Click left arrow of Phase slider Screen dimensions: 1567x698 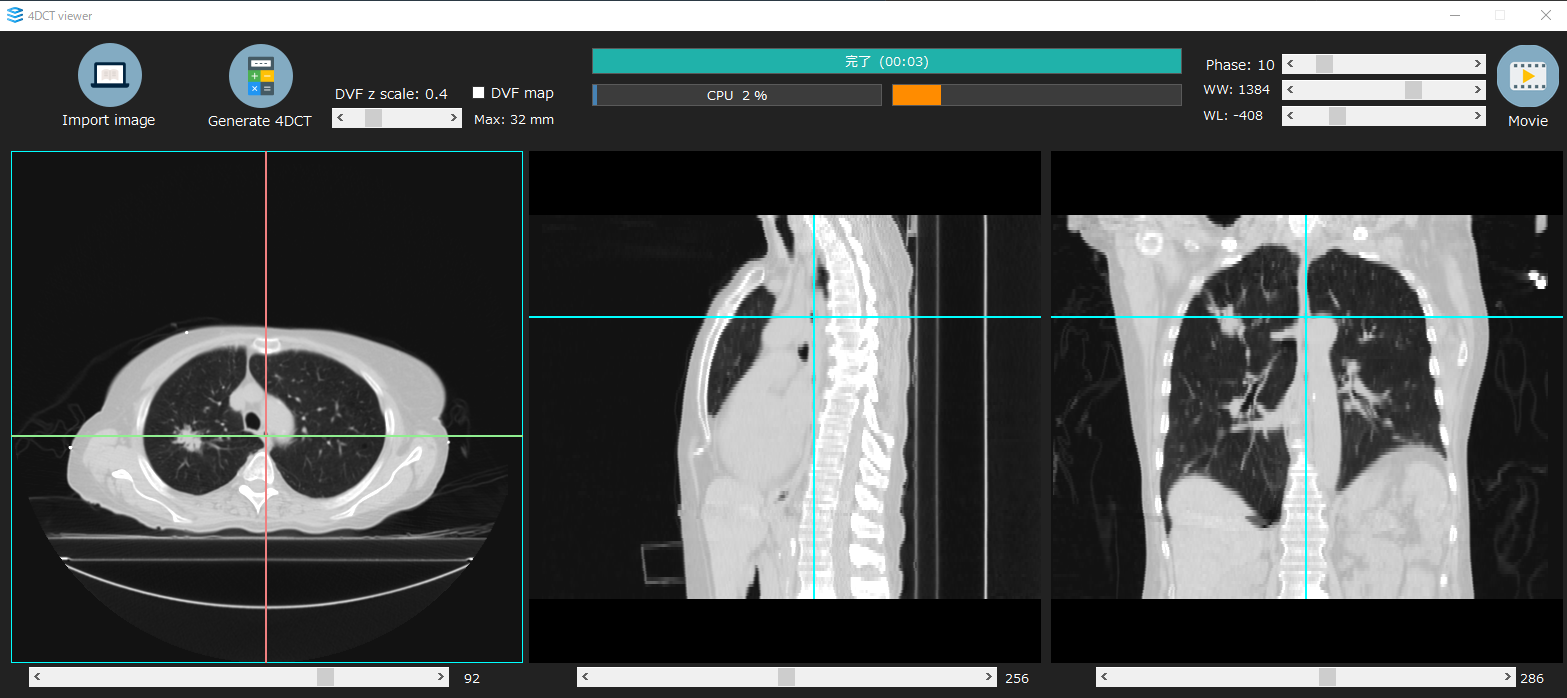click(1290, 64)
